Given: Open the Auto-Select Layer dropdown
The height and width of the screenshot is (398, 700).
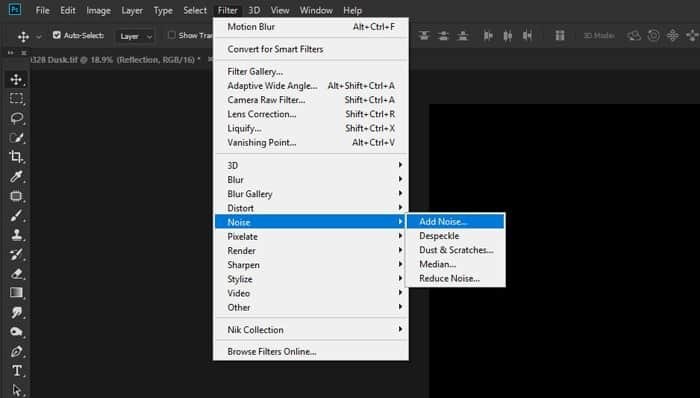Looking at the screenshot, I should point(135,36).
